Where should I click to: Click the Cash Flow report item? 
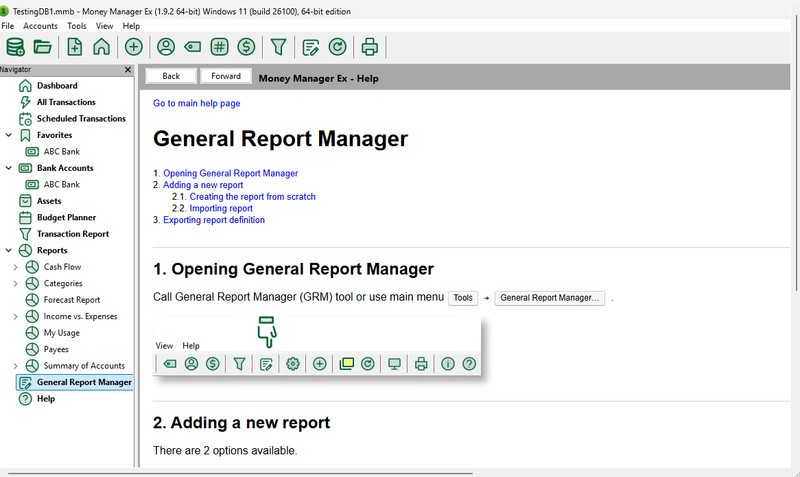click(62, 267)
